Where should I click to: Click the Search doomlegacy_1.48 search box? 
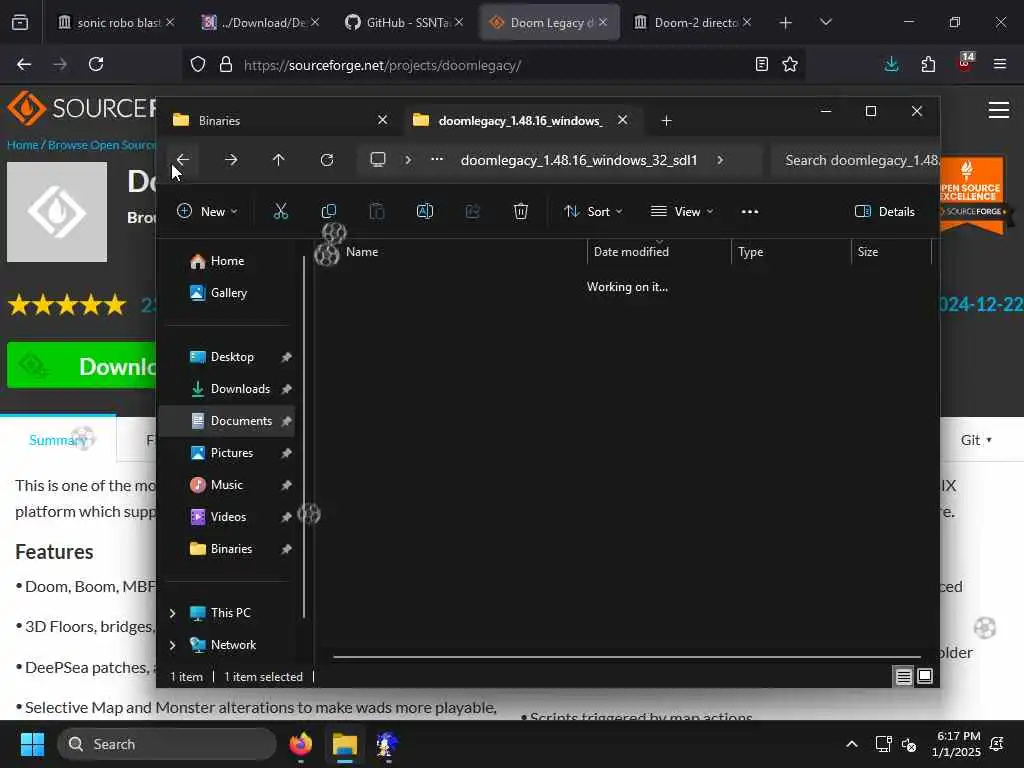(x=856, y=160)
